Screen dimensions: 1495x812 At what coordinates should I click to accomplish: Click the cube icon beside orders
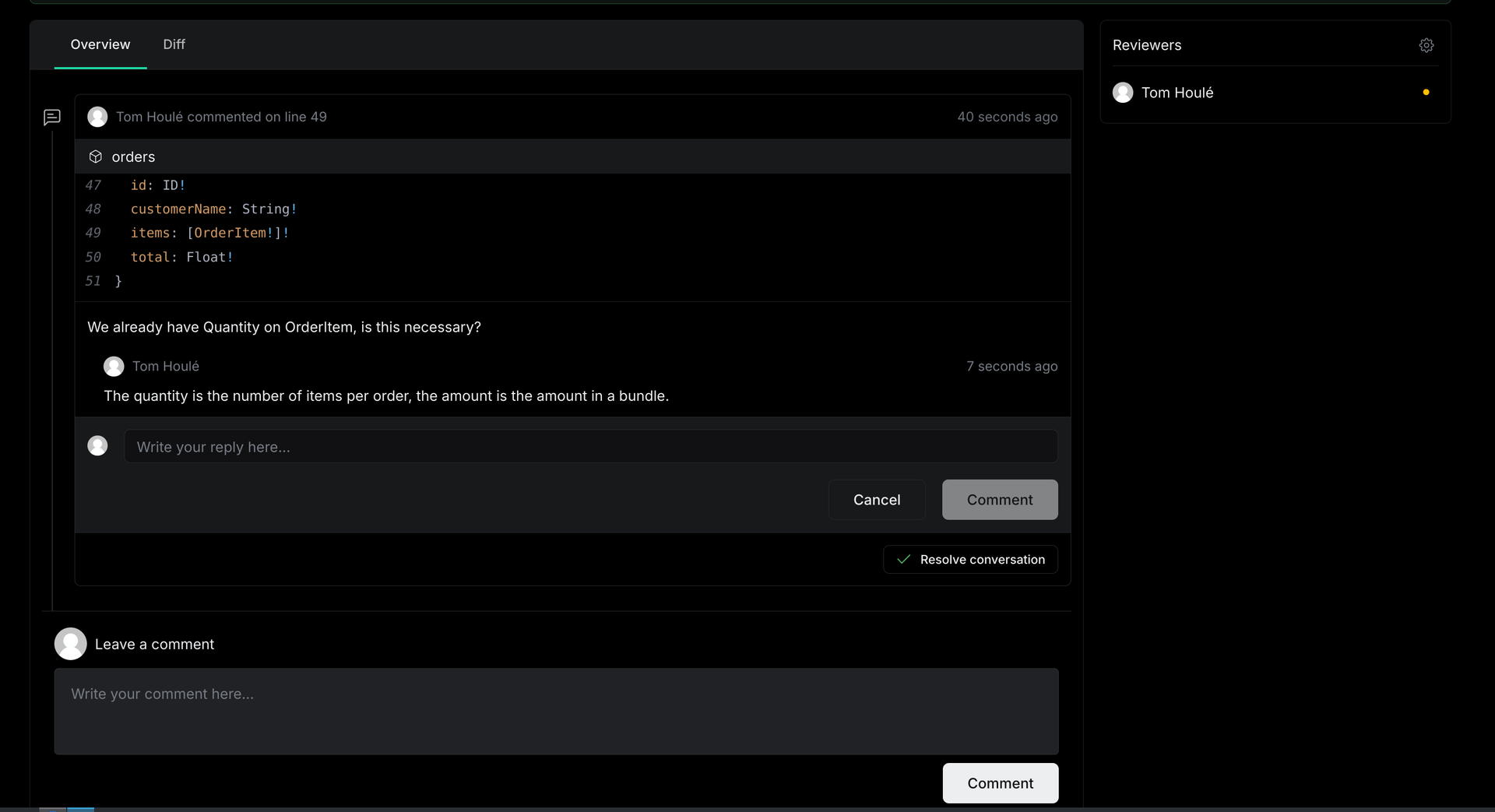pos(95,156)
